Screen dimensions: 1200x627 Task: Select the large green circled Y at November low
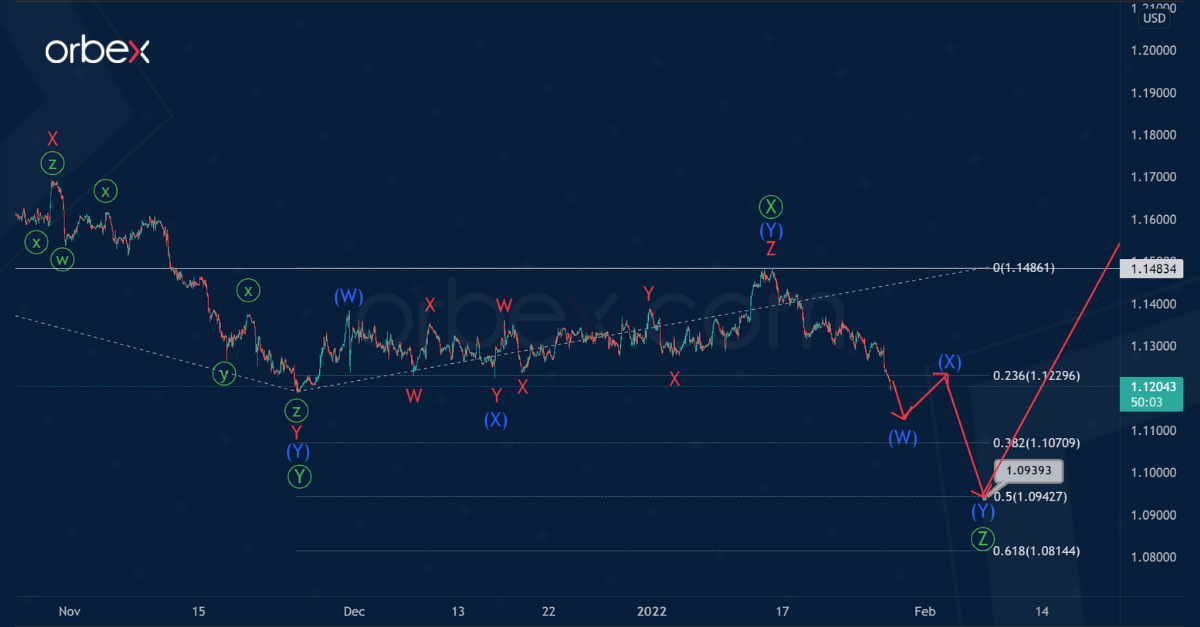[300, 477]
